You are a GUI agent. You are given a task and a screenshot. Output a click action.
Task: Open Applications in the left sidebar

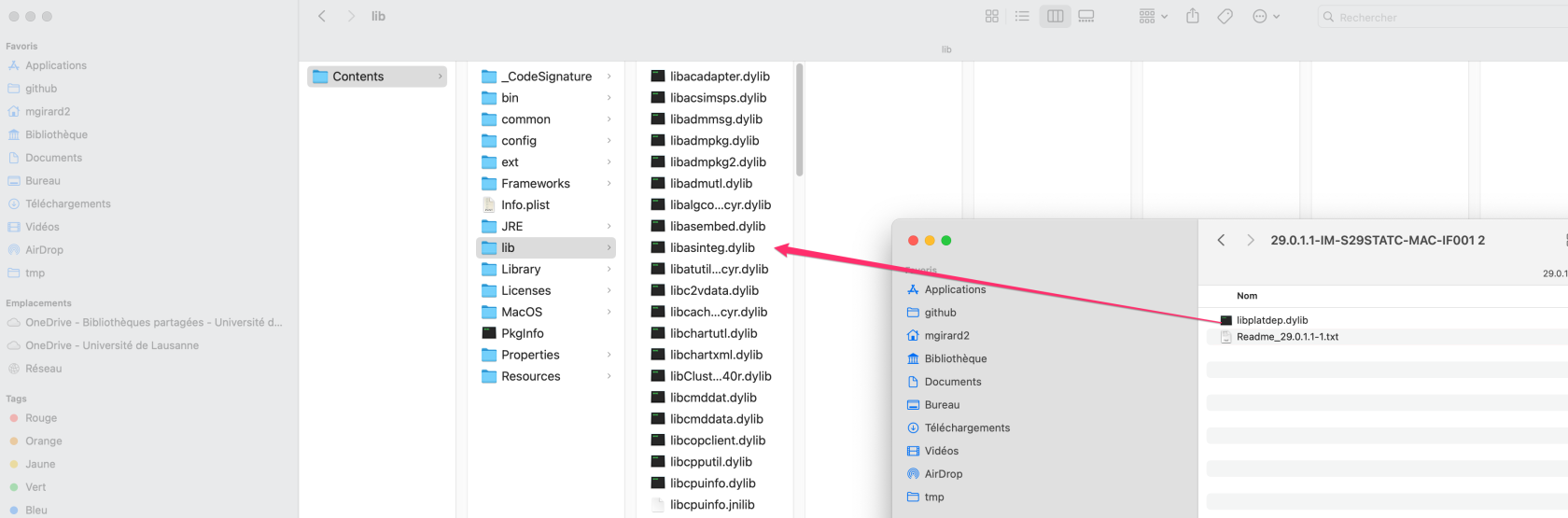[56, 65]
